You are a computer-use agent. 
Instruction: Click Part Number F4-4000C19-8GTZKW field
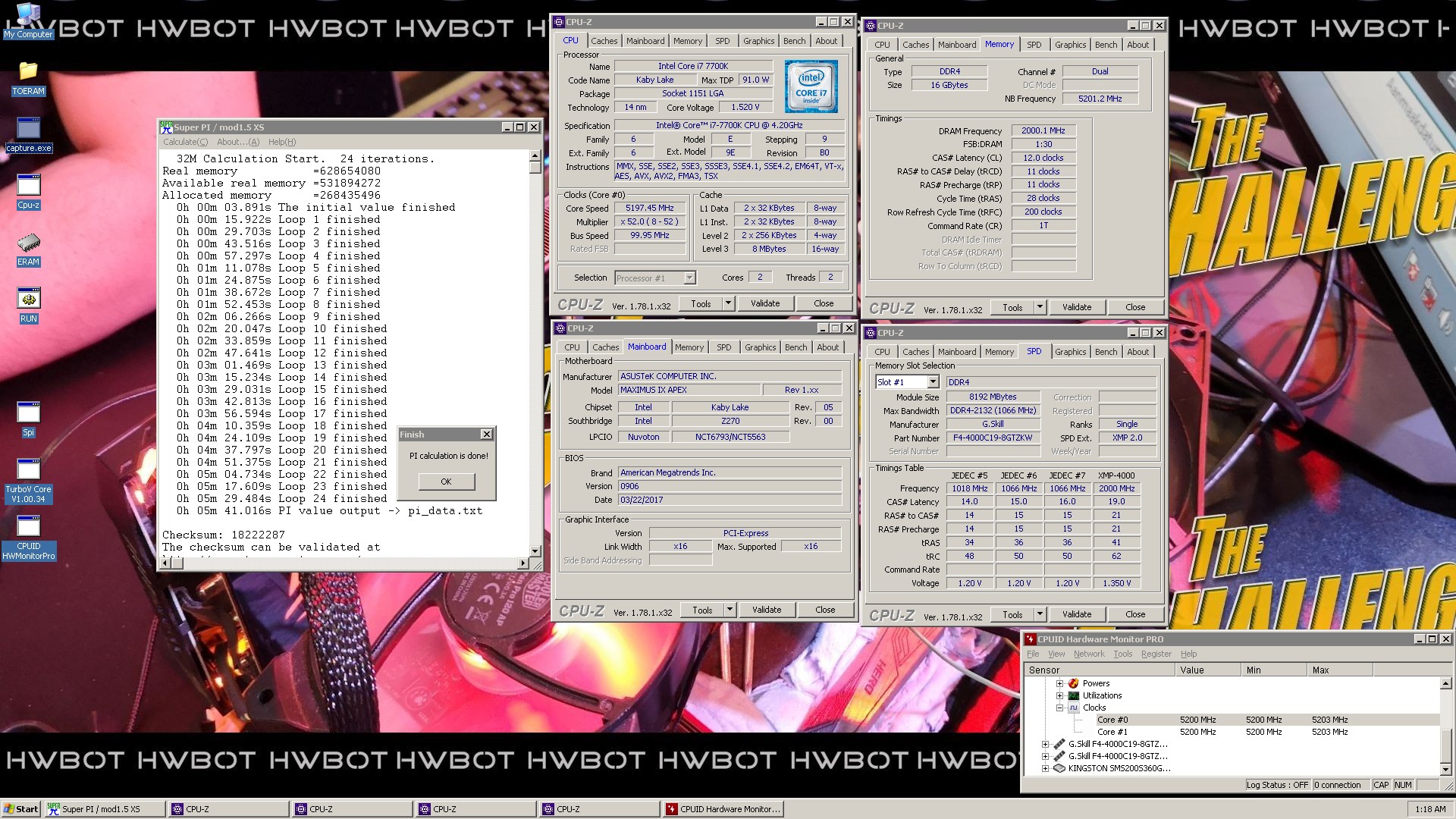pyautogui.click(x=992, y=438)
